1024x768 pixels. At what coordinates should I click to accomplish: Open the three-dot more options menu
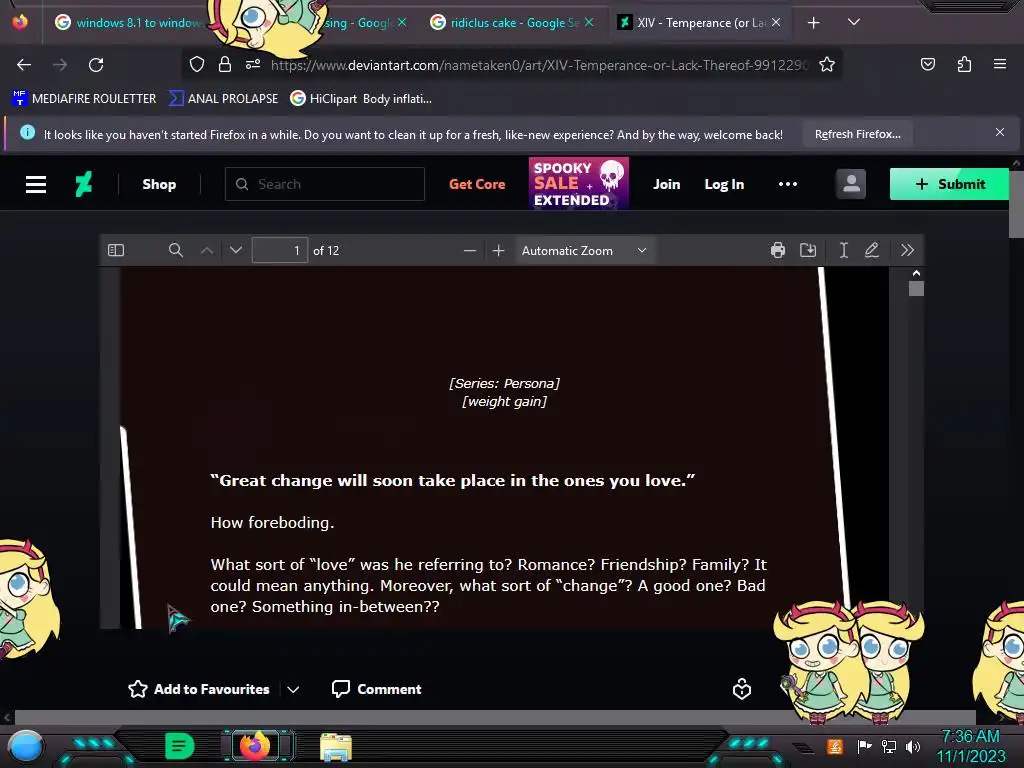(788, 184)
